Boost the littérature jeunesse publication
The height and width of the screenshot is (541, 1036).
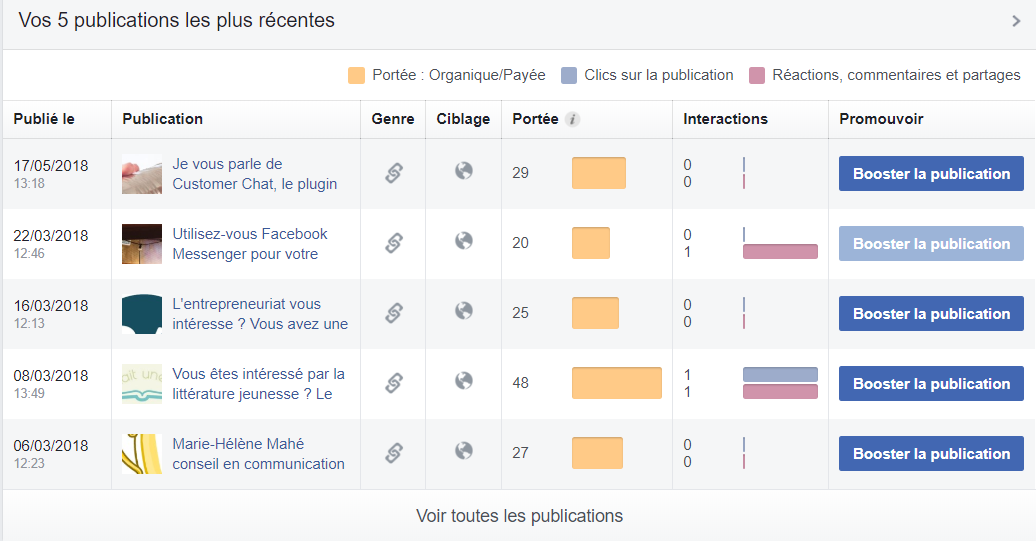tap(931, 384)
